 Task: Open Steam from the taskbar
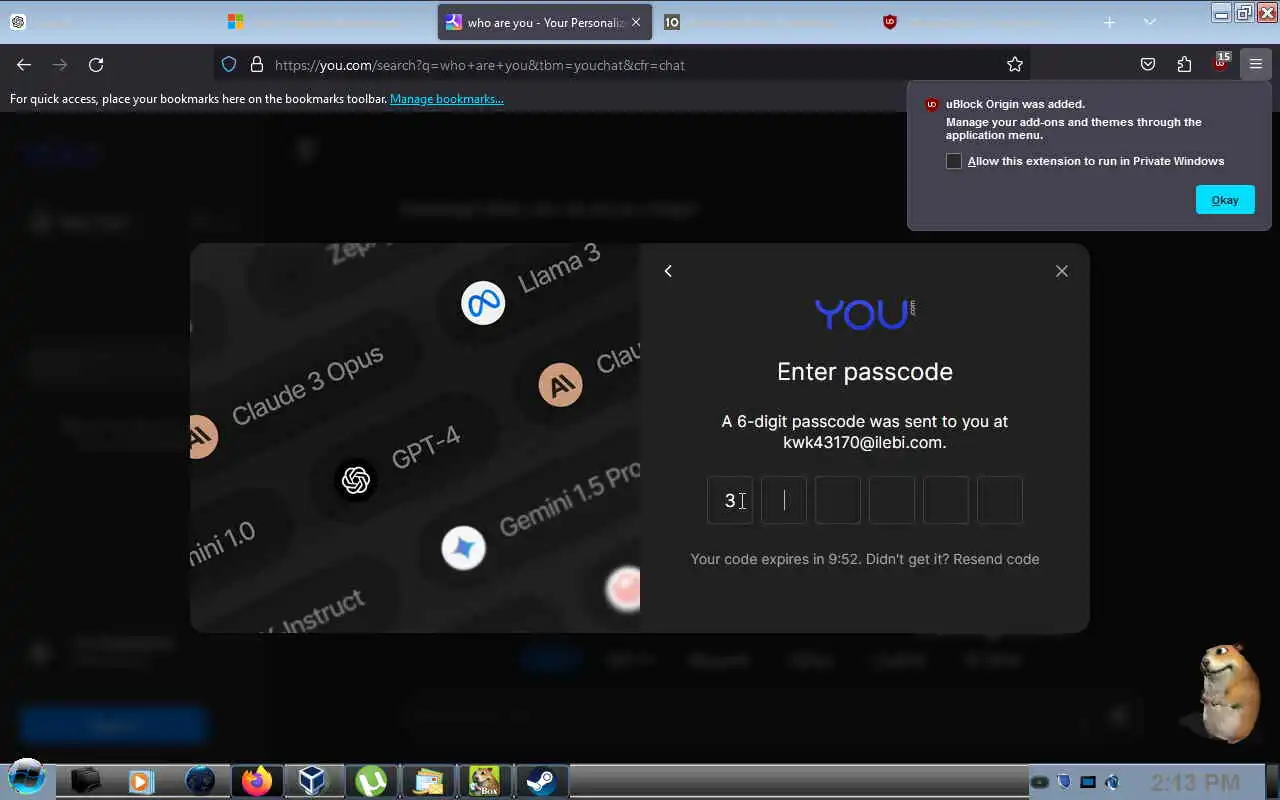(541, 780)
